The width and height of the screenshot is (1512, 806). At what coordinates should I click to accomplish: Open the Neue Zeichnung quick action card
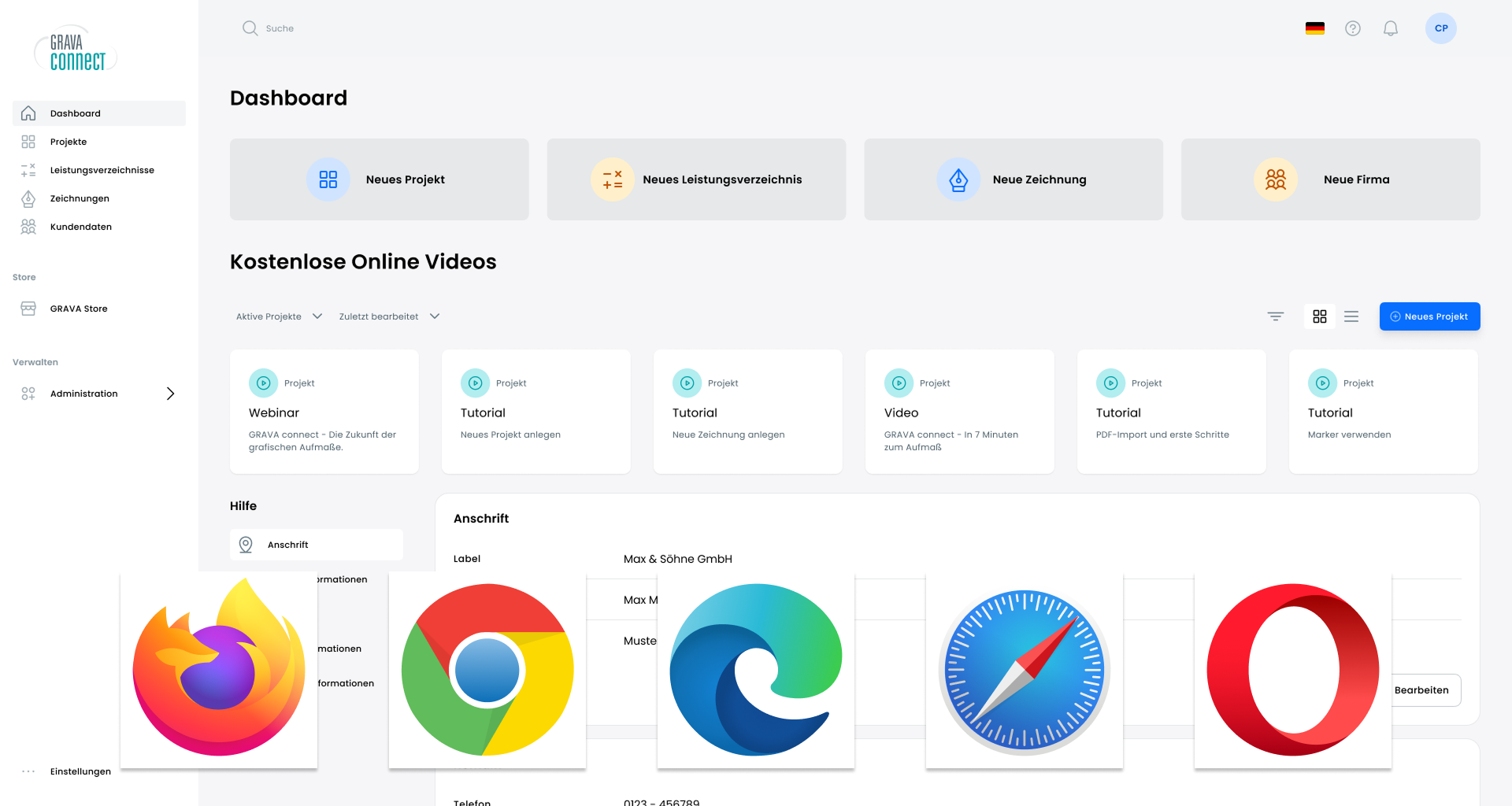[1014, 179]
